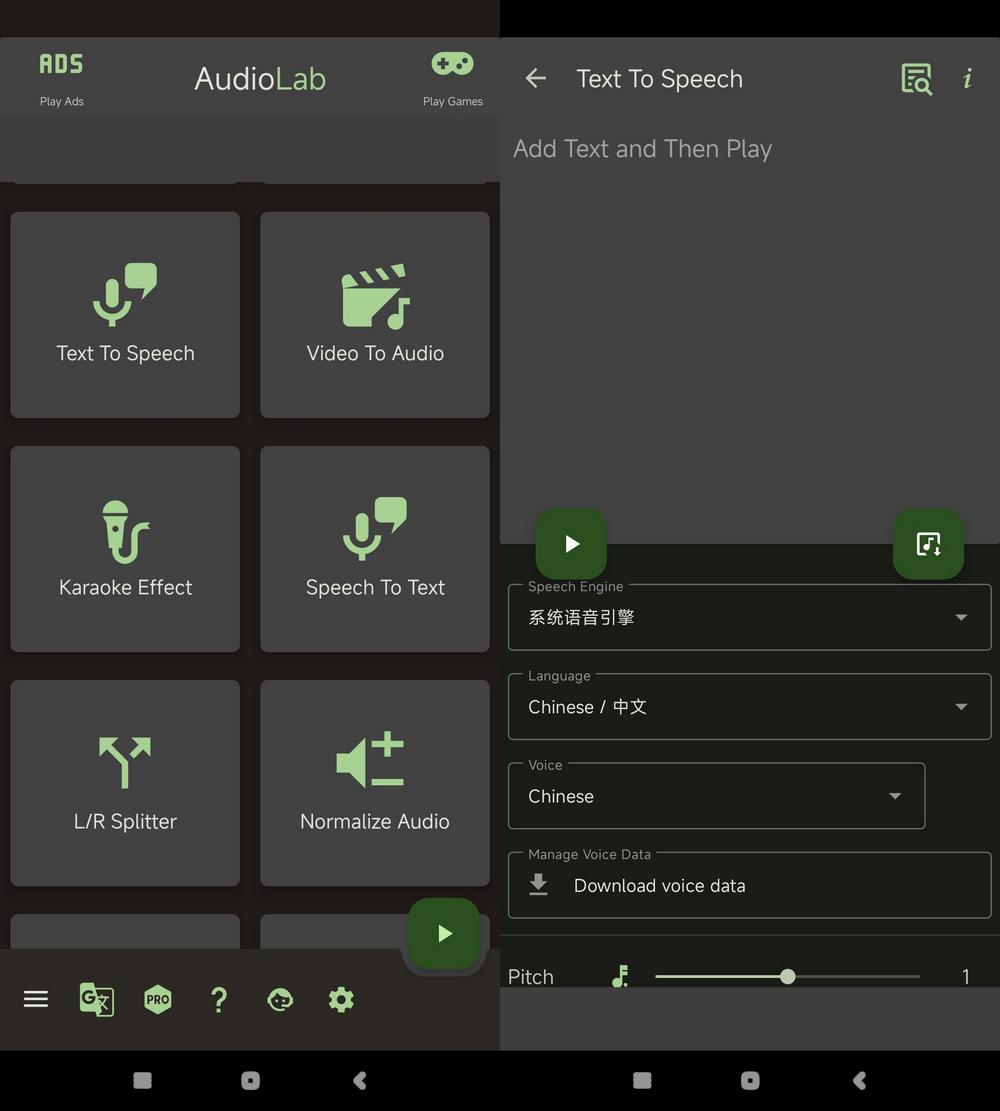This screenshot has width=1000, height=1111.
Task: Expand the Voice dropdown showing Chinese
Action: pyautogui.click(x=717, y=796)
